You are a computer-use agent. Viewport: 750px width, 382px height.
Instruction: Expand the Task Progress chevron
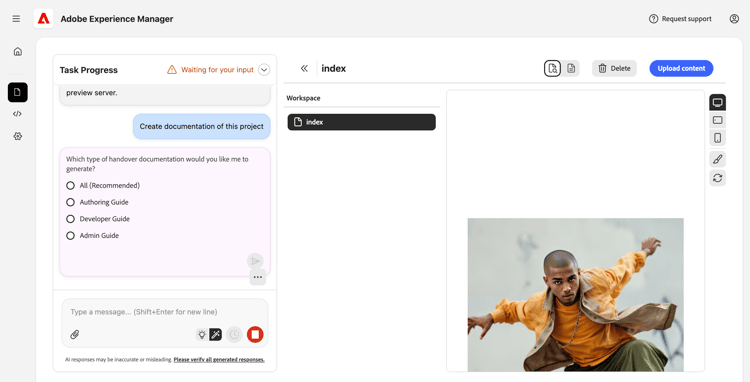(264, 70)
